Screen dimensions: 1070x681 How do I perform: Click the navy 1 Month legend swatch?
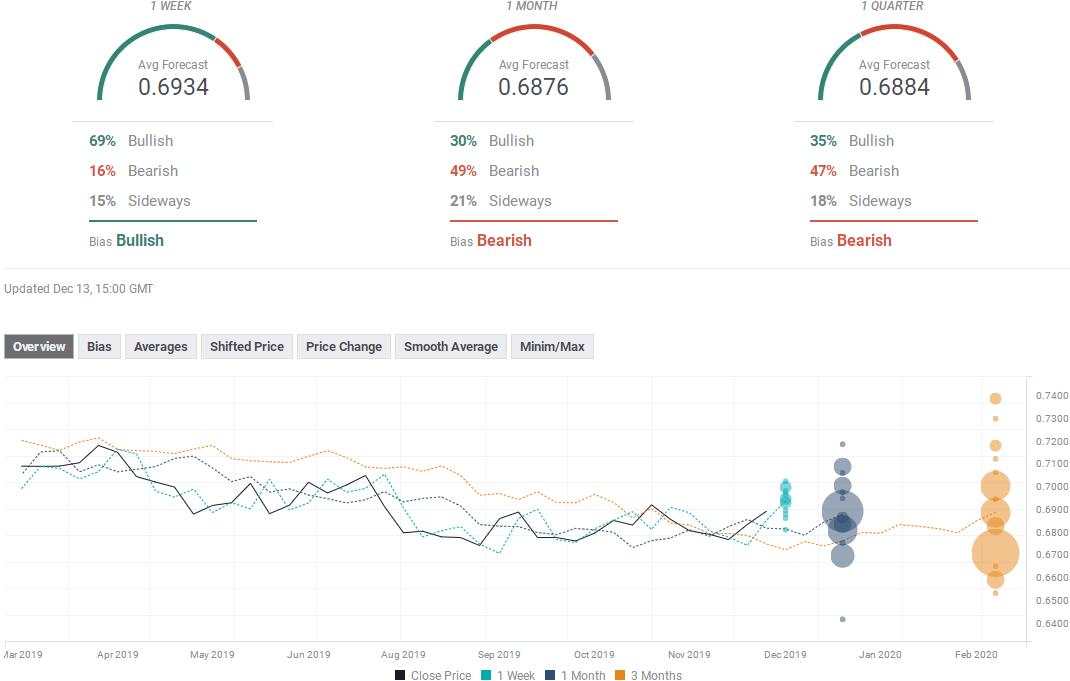(x=550, y=675)
